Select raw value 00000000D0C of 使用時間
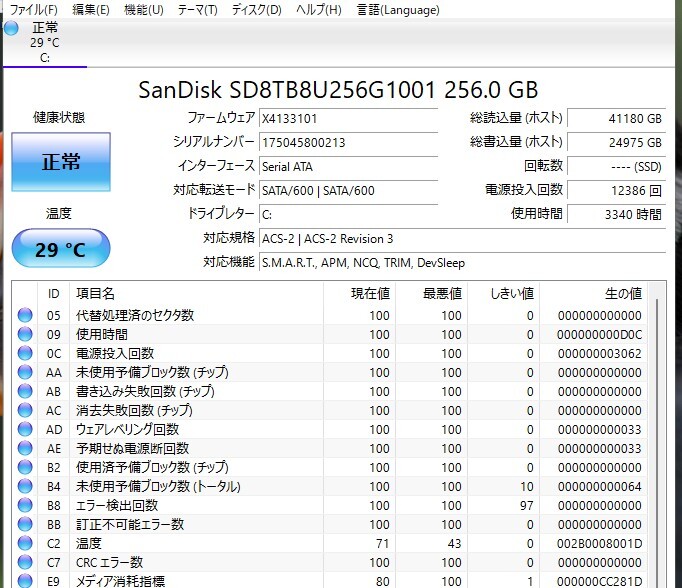 (x=599, y=334)
